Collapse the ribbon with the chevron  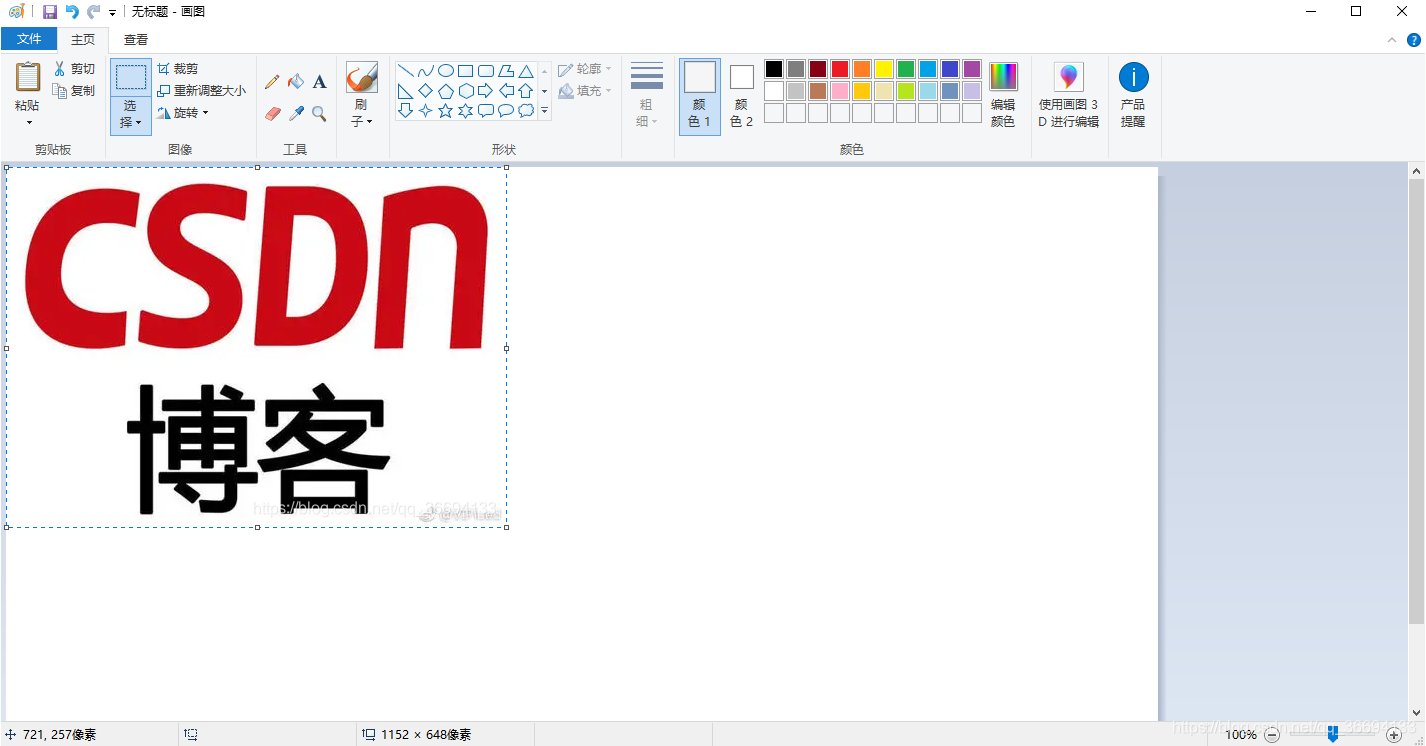click(x=1392, y=40)
